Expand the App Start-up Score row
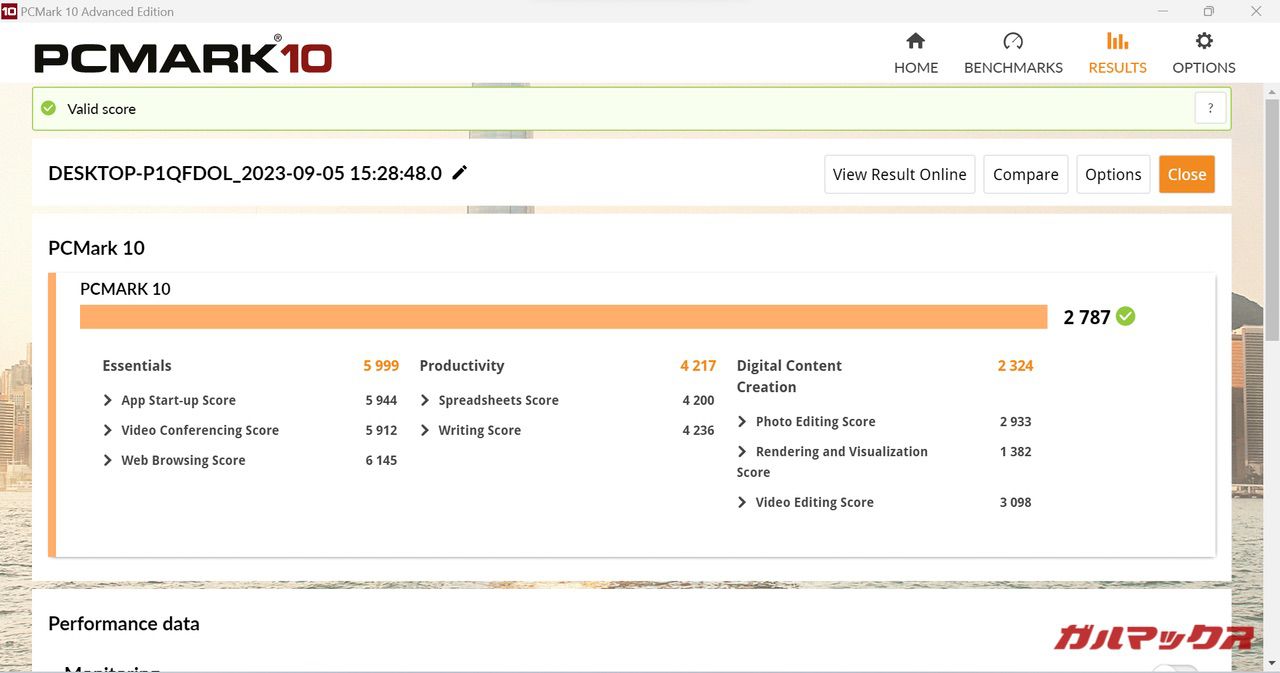 click(108, 400)
